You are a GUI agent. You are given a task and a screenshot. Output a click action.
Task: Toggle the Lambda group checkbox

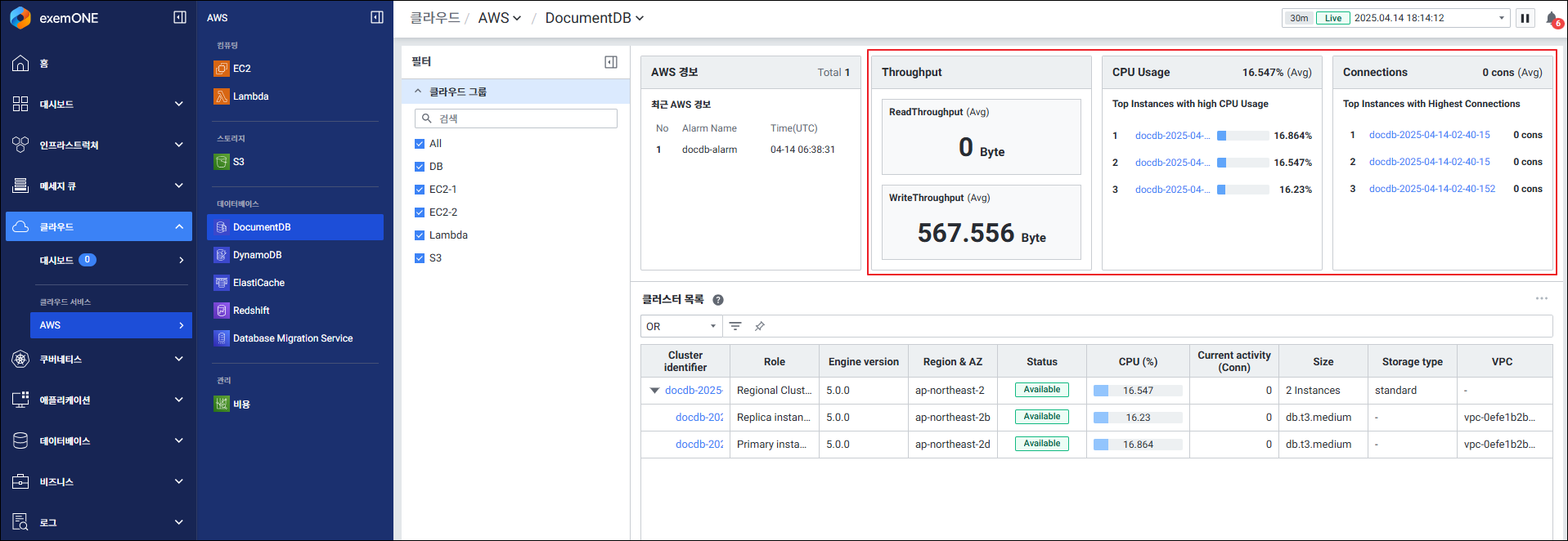pos(420,235)
